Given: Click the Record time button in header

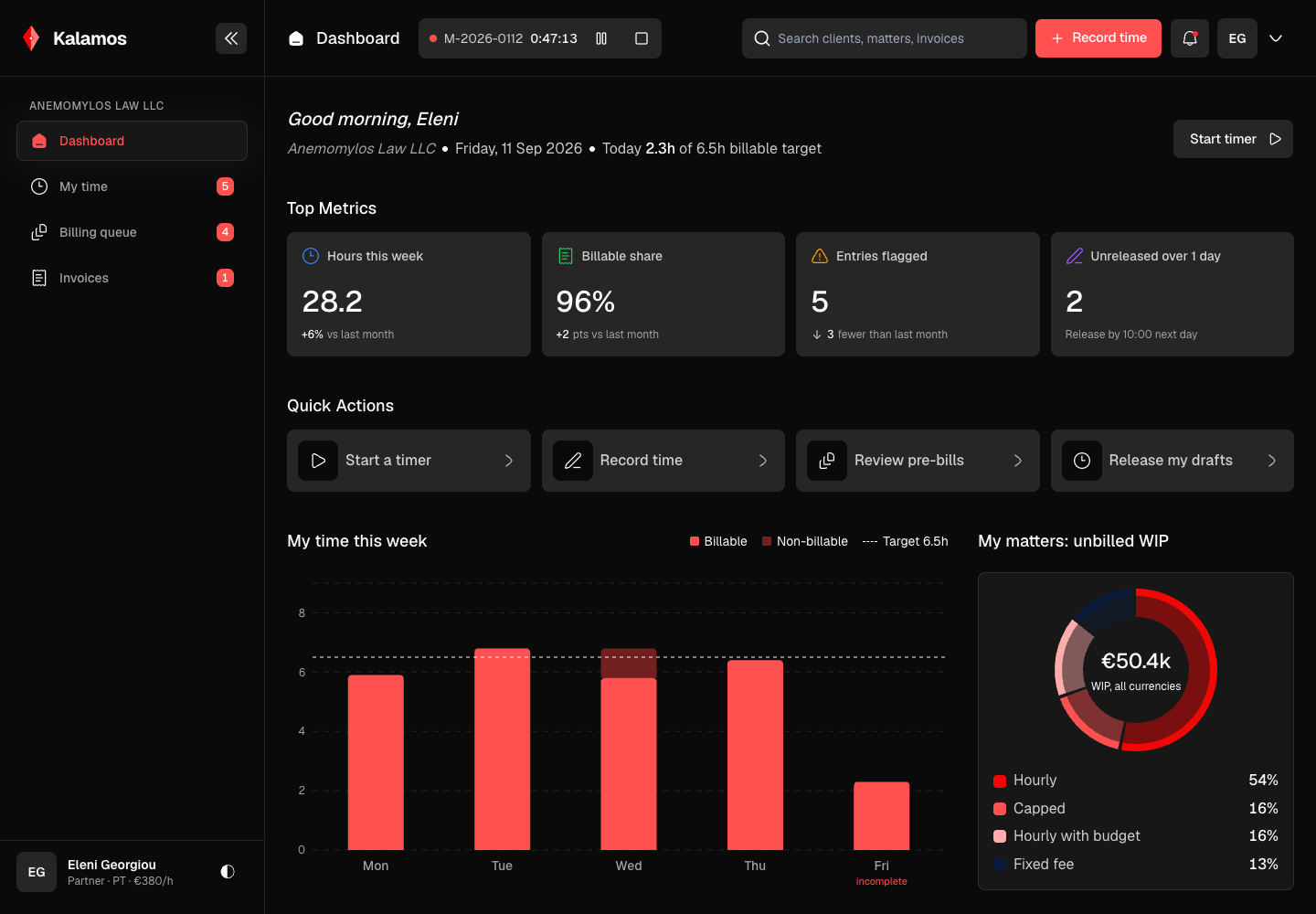Looking at the screenshot, I should coord(1098,38).
